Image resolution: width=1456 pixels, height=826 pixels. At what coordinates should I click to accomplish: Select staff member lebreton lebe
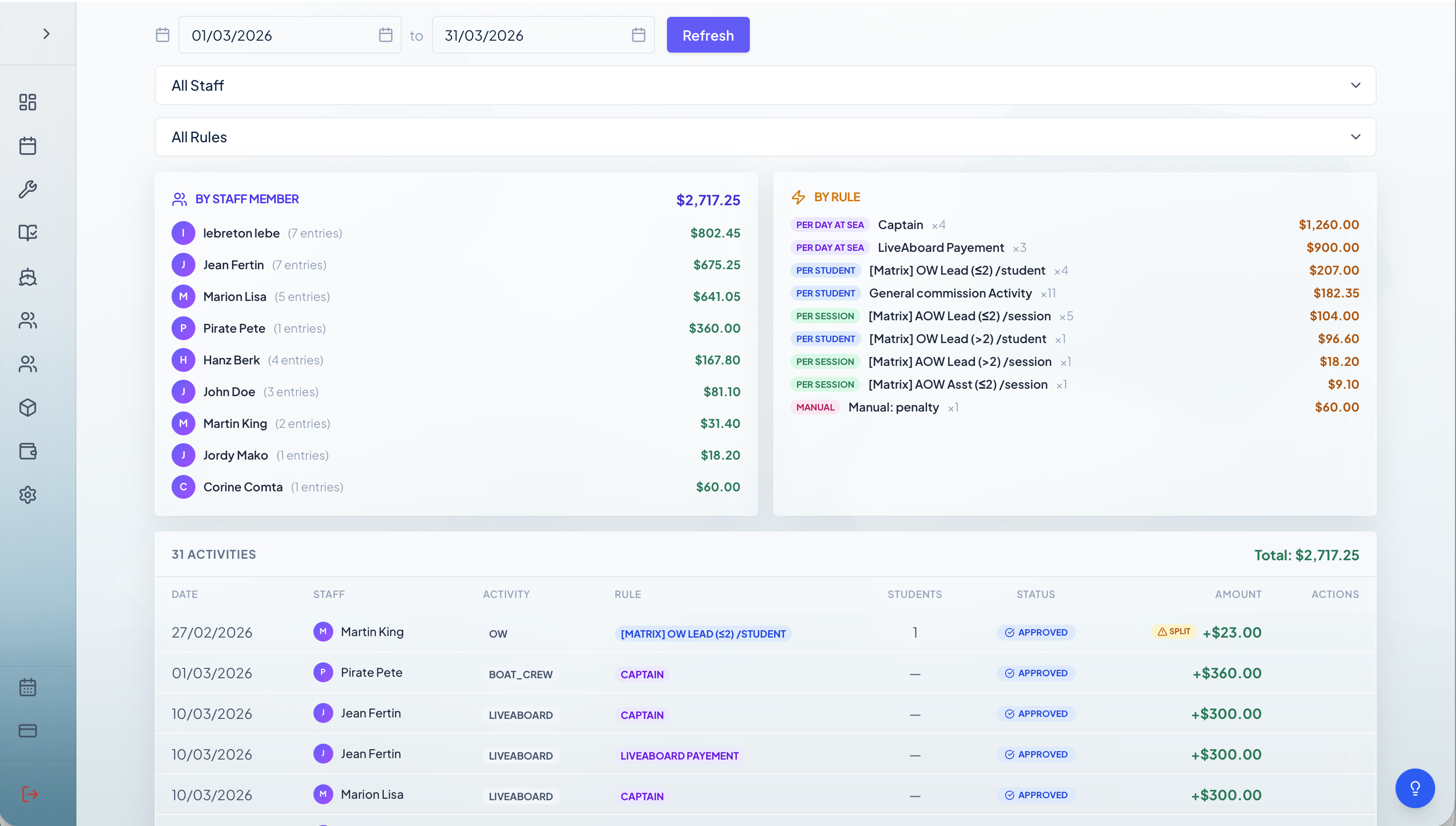[456, 233]
